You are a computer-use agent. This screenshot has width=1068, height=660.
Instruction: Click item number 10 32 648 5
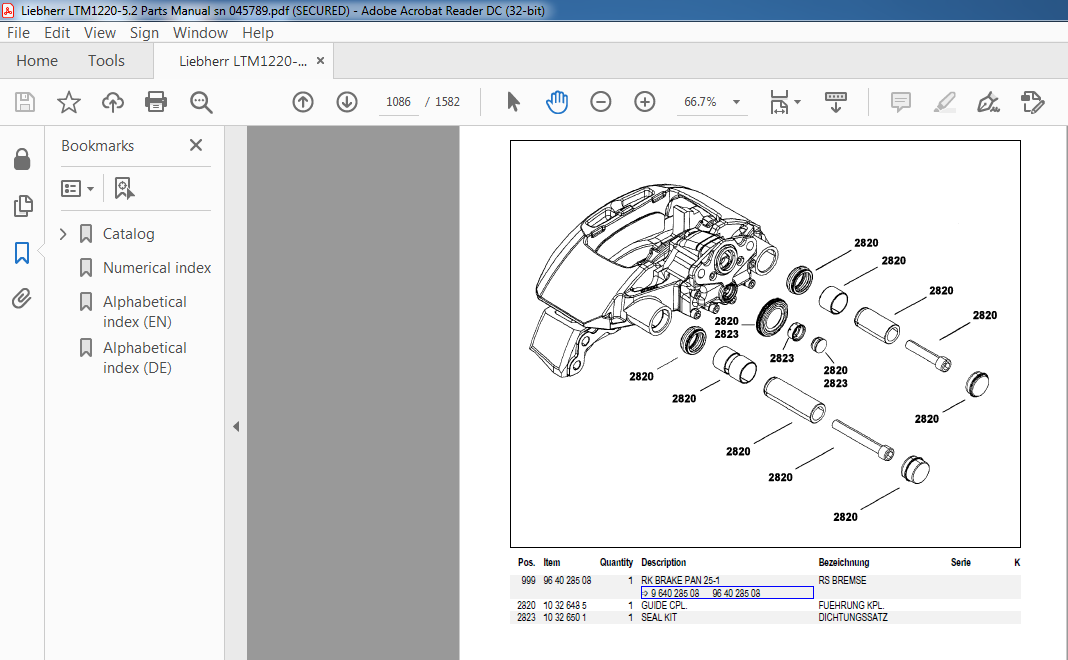coord(565,606)
